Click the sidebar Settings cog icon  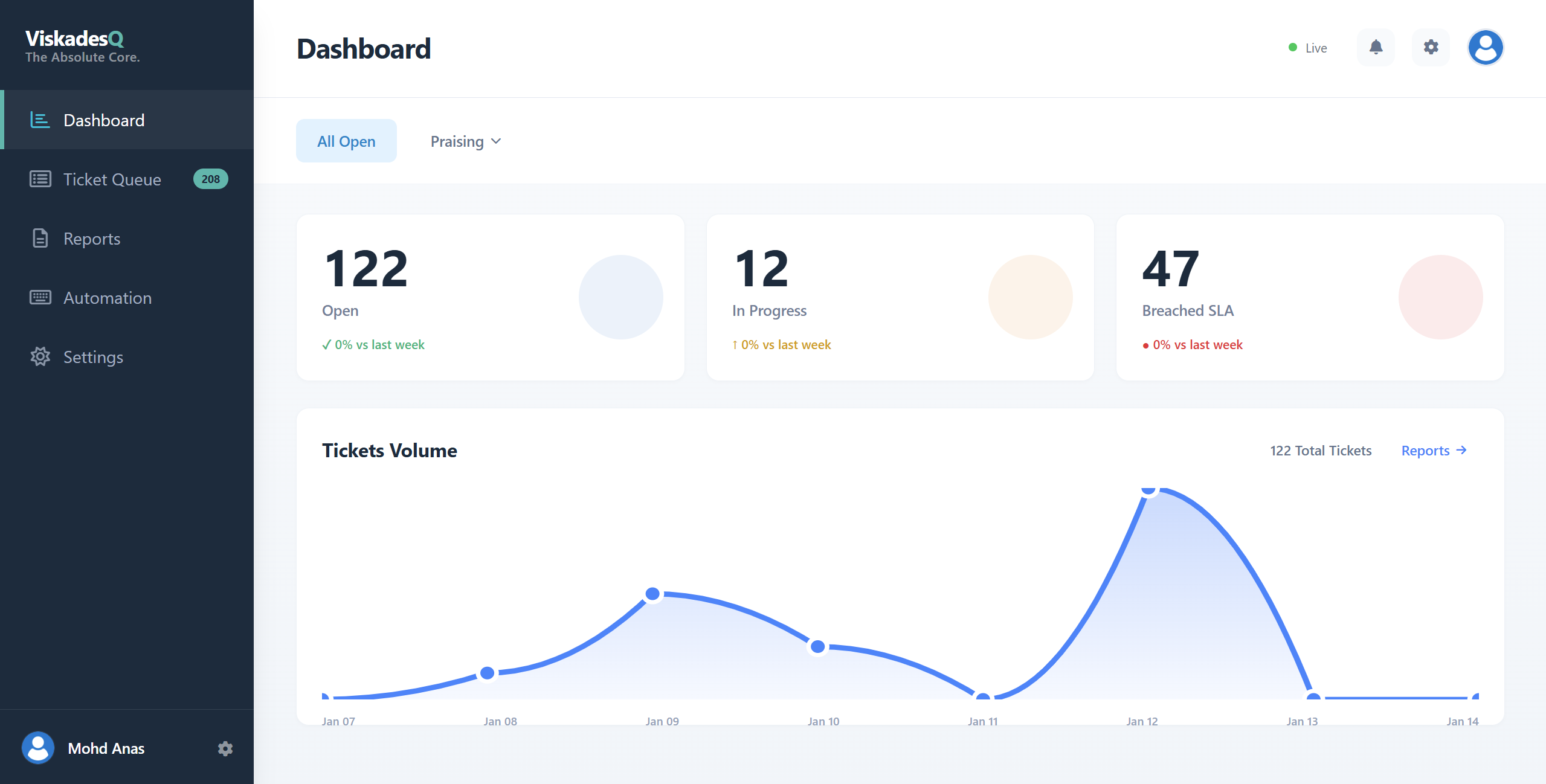[40, 357]
